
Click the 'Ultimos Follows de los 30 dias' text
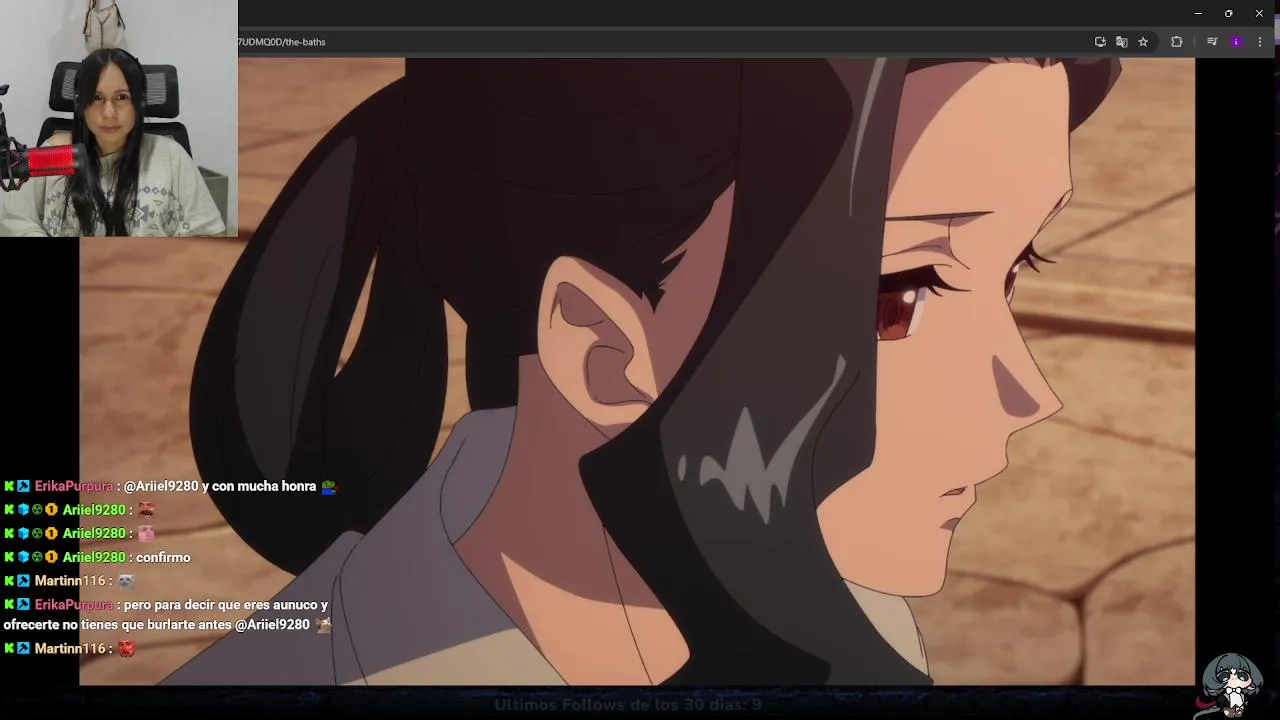coord(628,704)
